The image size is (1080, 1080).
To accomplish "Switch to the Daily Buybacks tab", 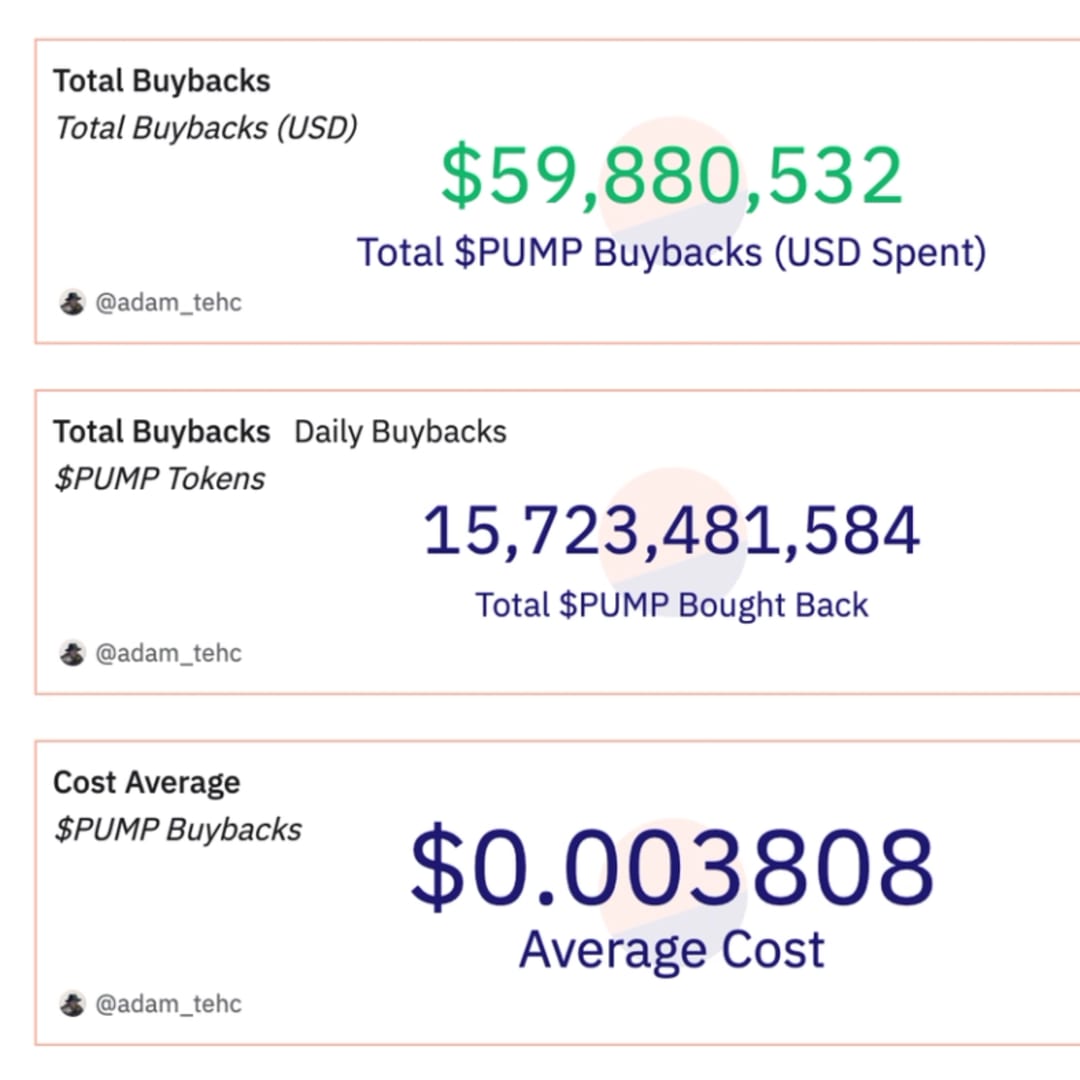I will pos(400,431).
